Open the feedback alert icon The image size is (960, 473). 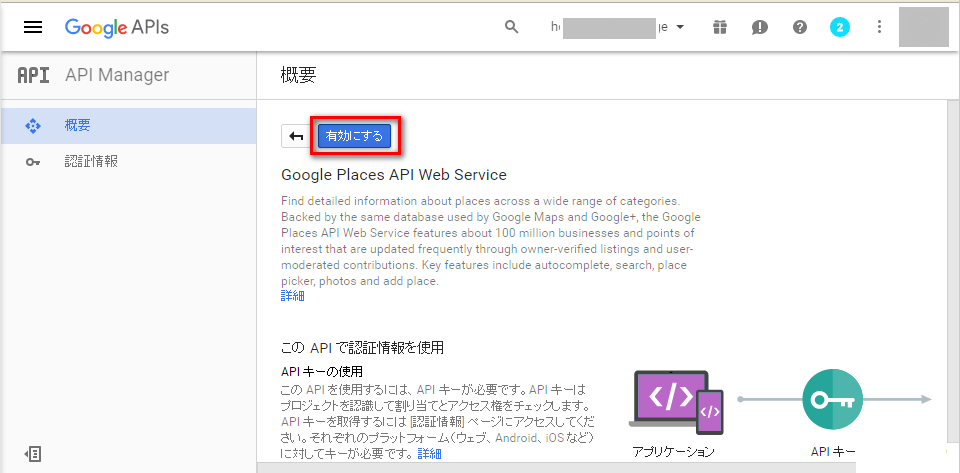[760, 27]
